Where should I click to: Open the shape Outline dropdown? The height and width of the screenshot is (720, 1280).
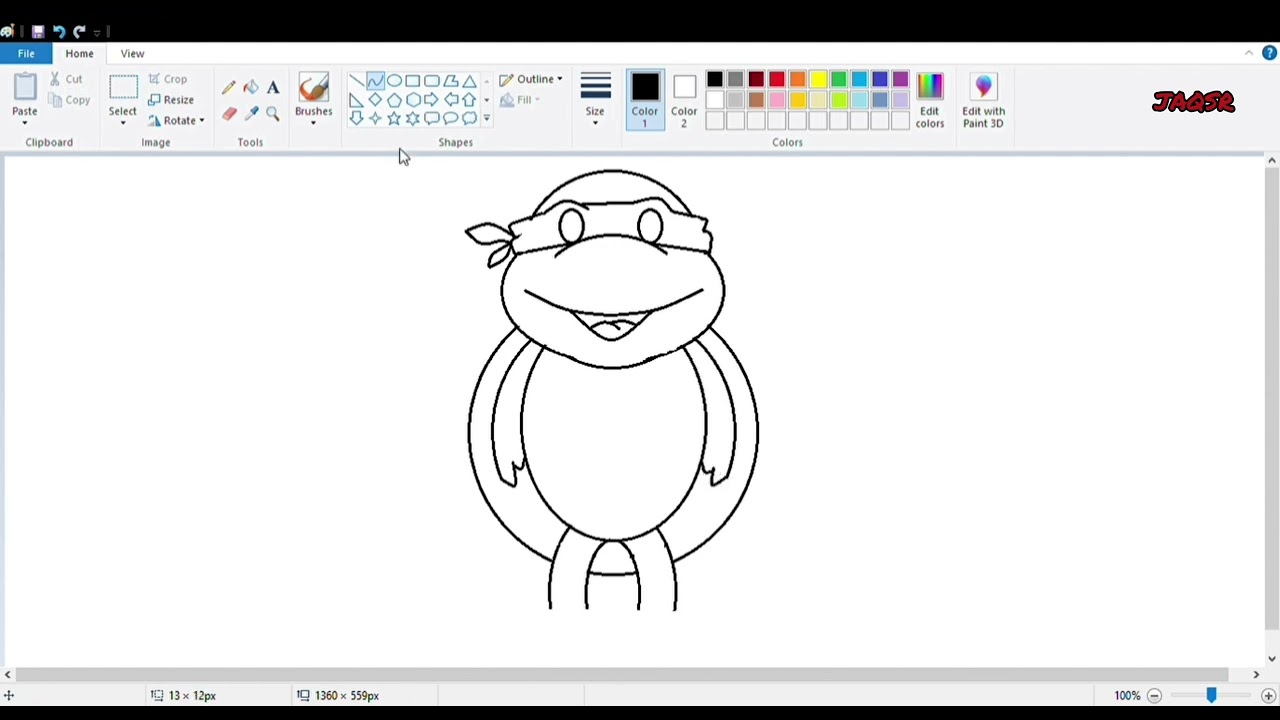point(531,79)
